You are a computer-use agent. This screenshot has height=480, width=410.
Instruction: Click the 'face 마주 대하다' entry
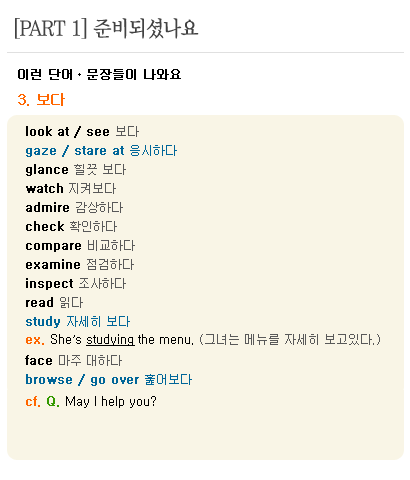pyautogui.click(x=74, y=361)
